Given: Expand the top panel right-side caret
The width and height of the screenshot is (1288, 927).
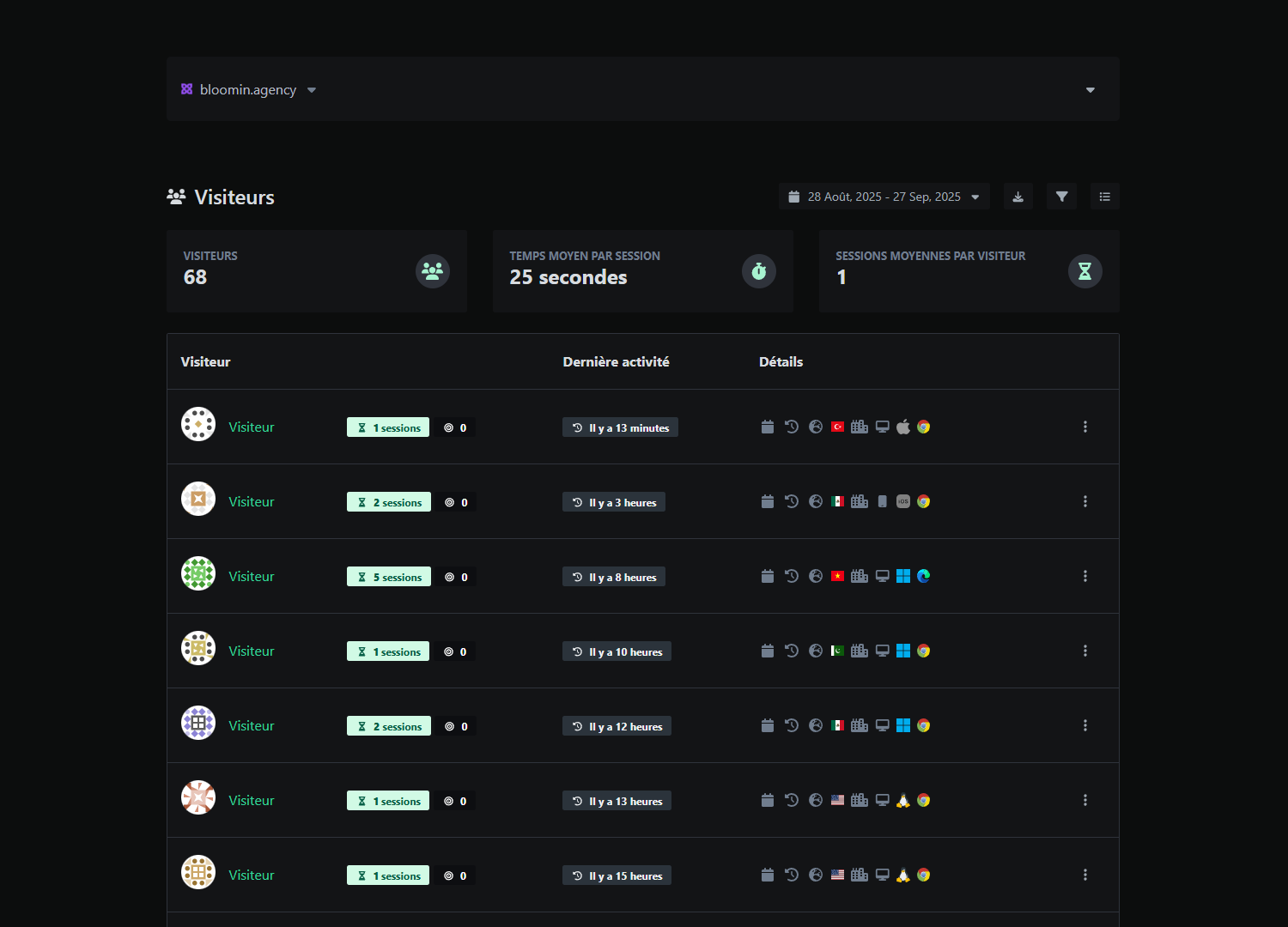Looking at the screenshot, I should coord(1090,90).
